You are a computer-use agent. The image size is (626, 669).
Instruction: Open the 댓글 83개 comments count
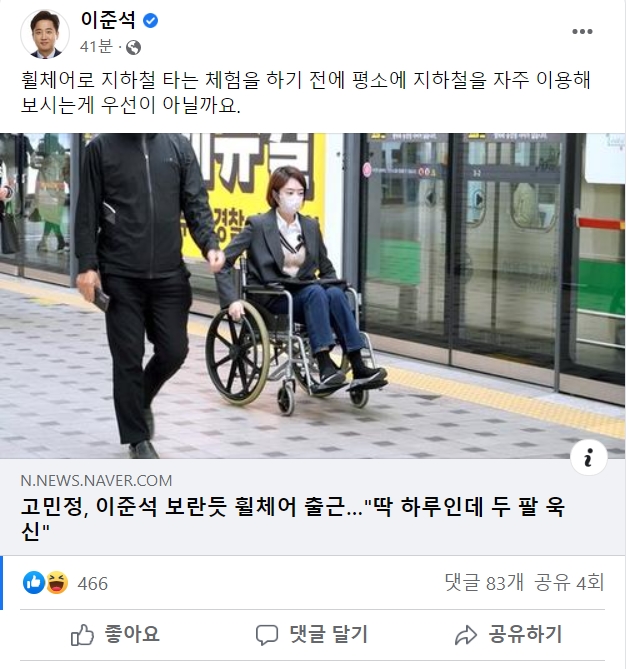coord(484,582)
